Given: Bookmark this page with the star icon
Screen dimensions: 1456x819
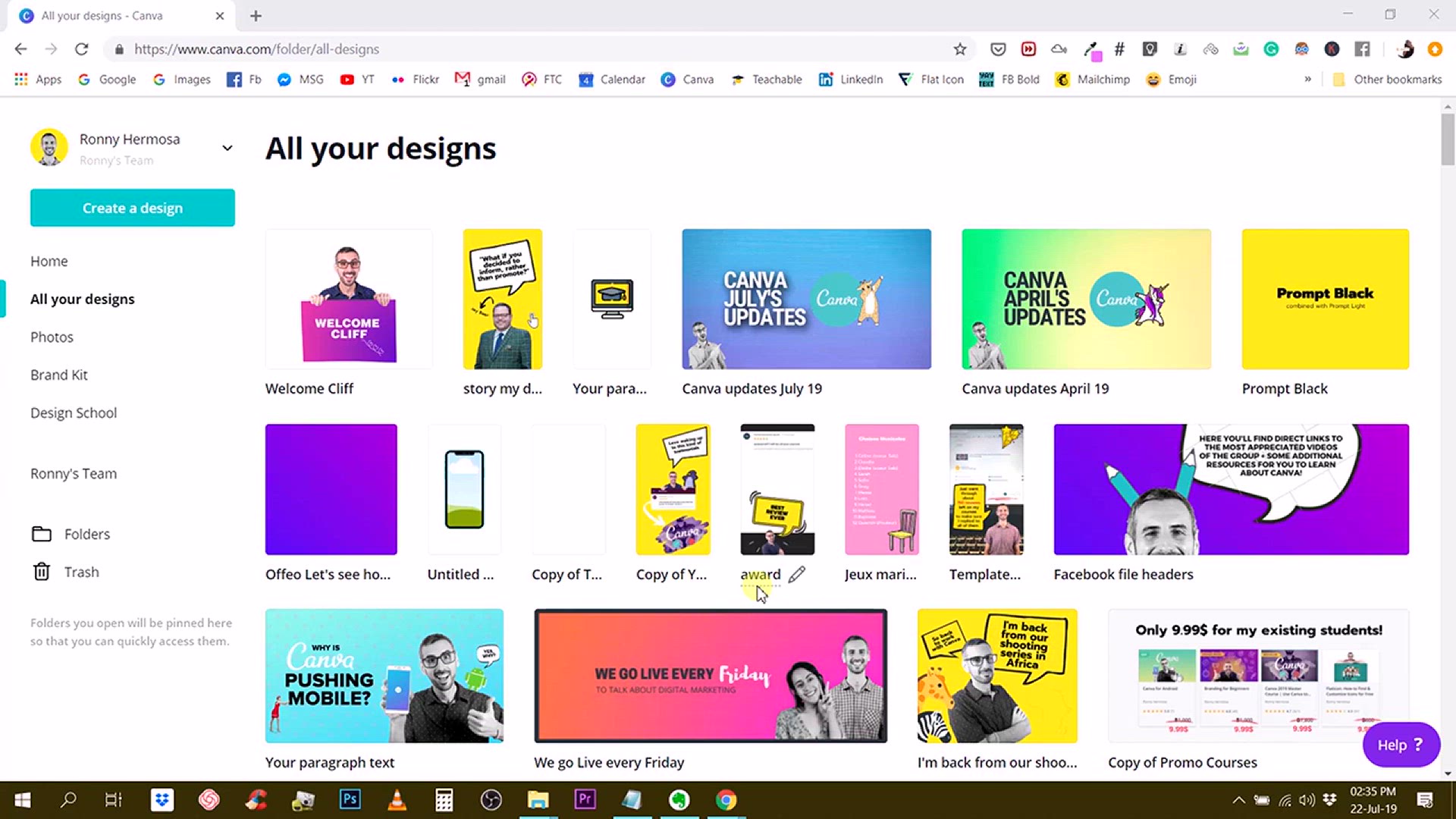Looking at the screenshot, I should tap(960, 49).
